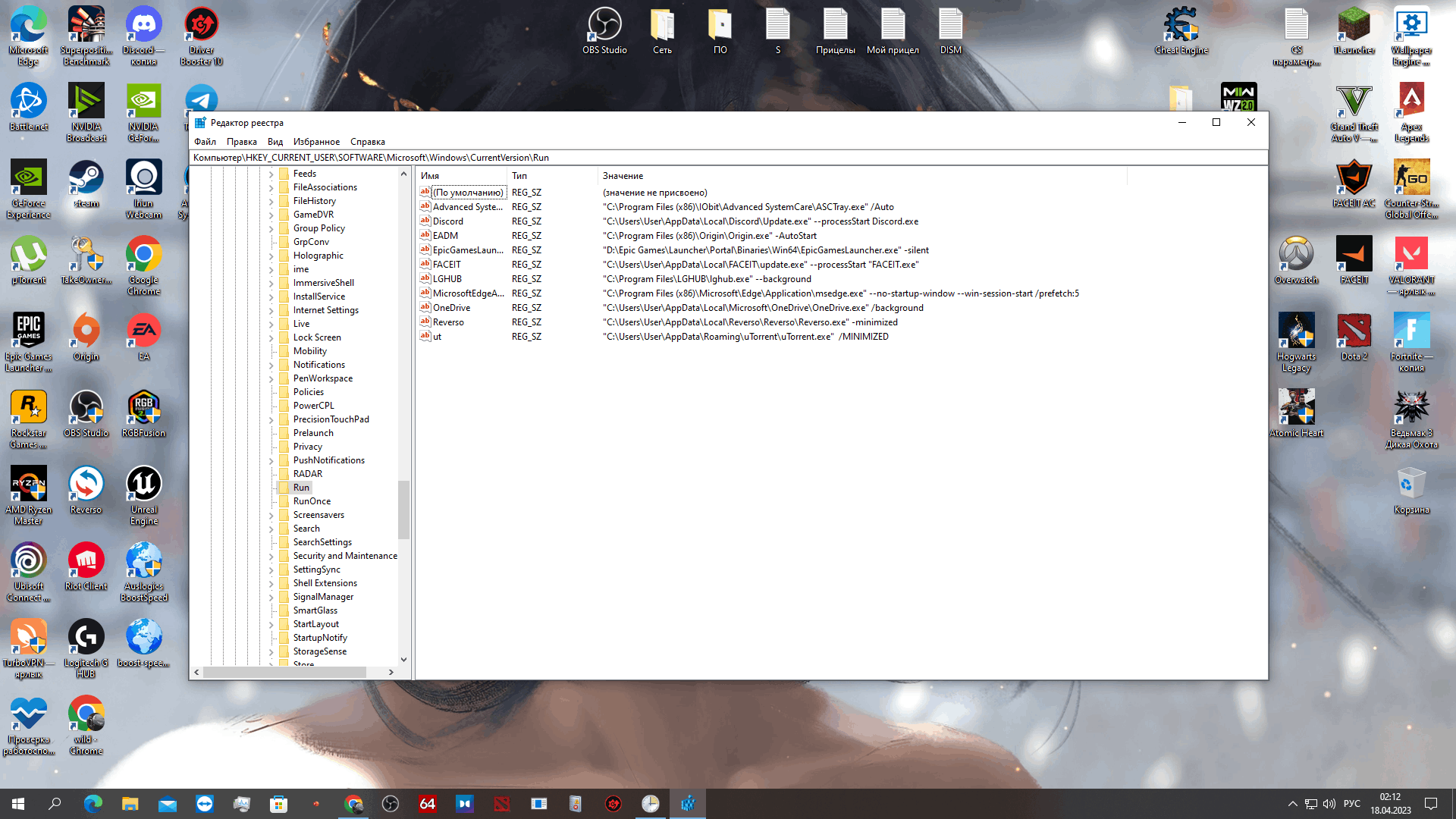Image resolution: width=1456 pixels, height=819 pixels.
Task: Open the Dota 2 desktop shortcut
Action: tap(1354, 337)
